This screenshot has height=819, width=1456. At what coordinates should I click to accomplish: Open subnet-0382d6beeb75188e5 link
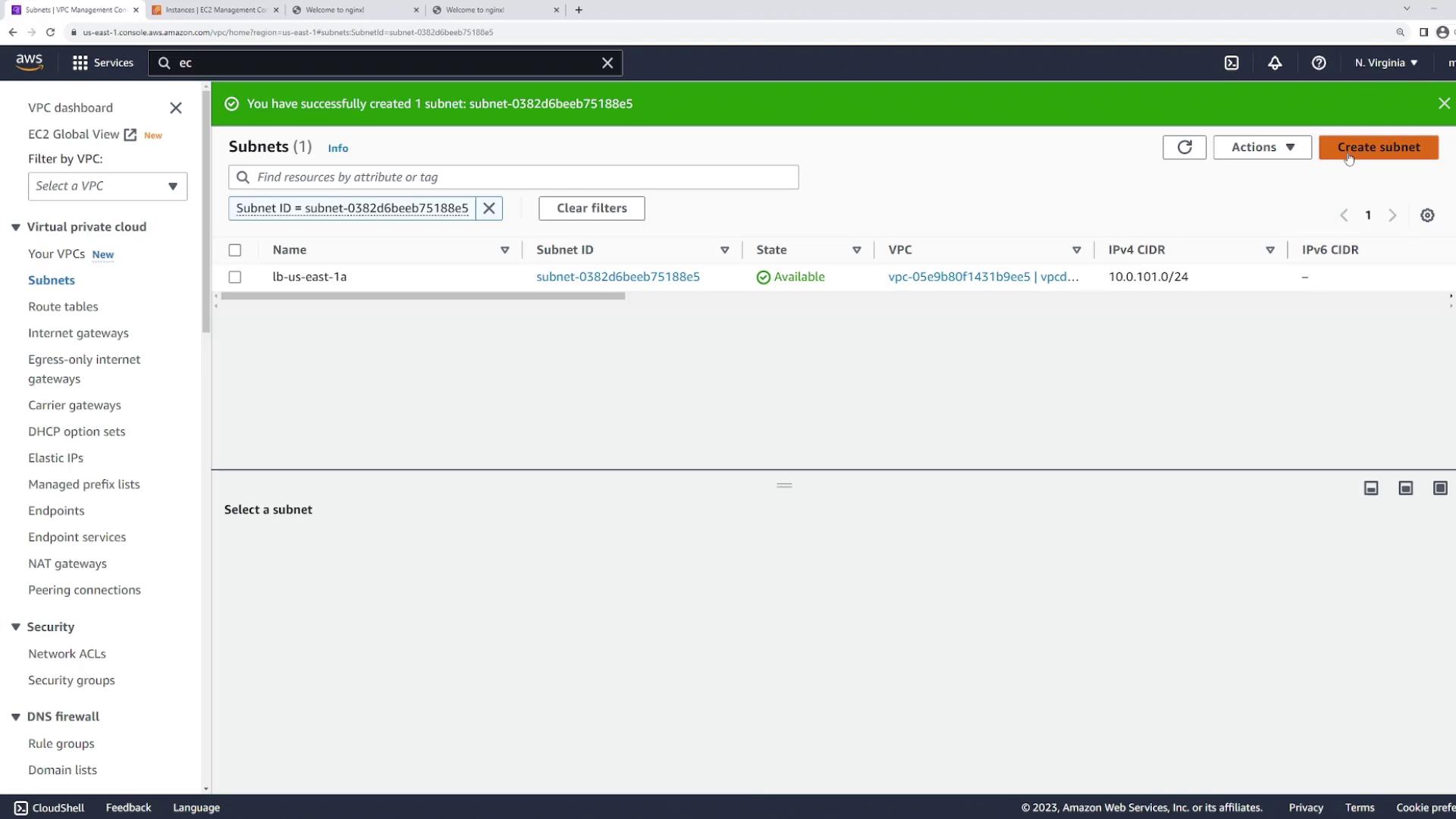click(617, 277)
